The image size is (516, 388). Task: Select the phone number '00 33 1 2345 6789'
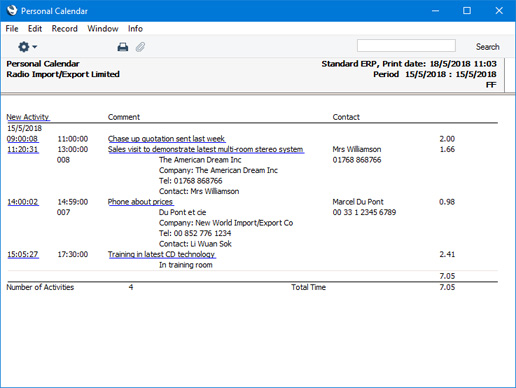pyautogui.click(x=364, y=212)
